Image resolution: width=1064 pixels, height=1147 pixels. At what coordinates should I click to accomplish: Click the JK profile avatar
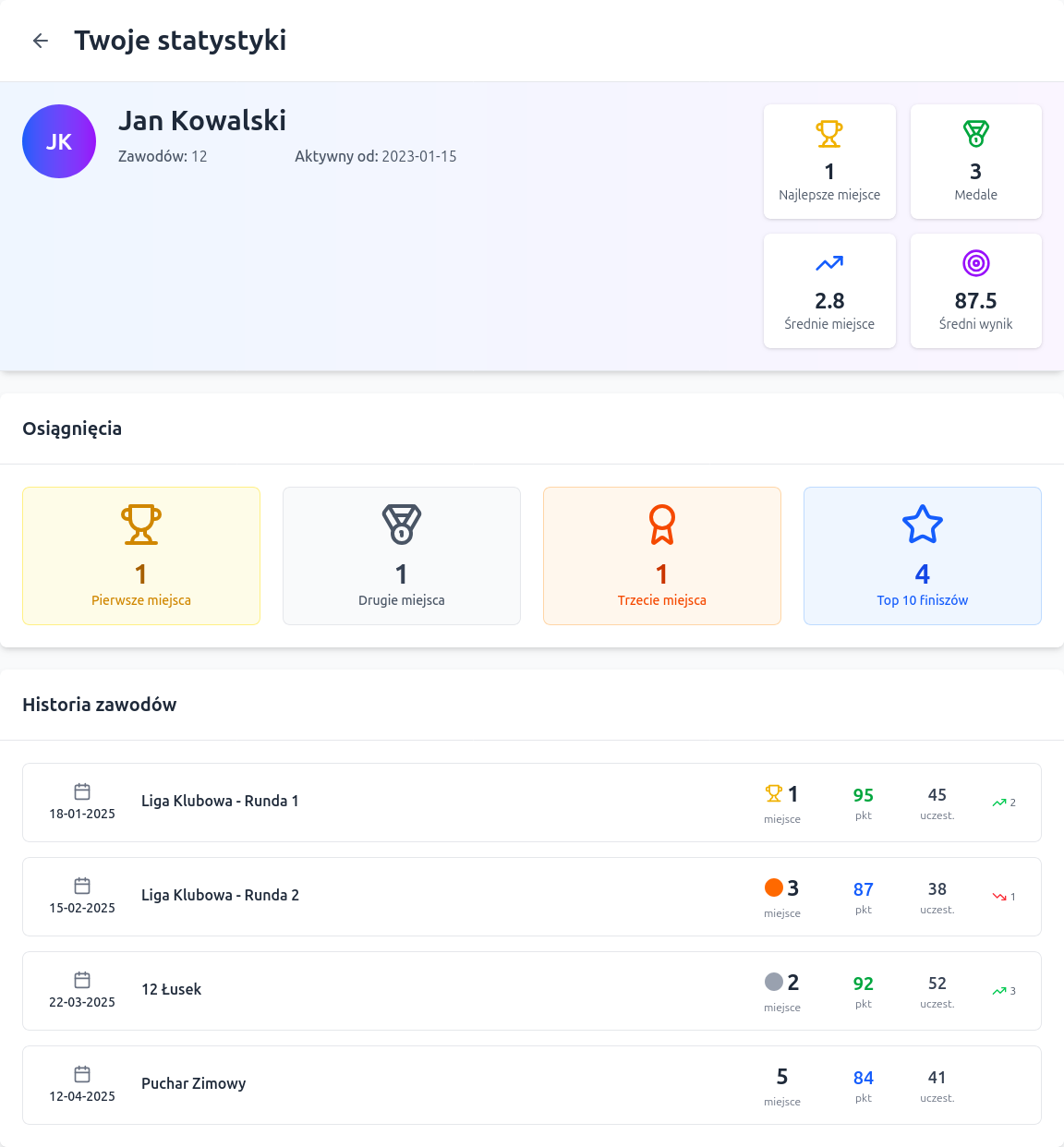click(59, 141)
